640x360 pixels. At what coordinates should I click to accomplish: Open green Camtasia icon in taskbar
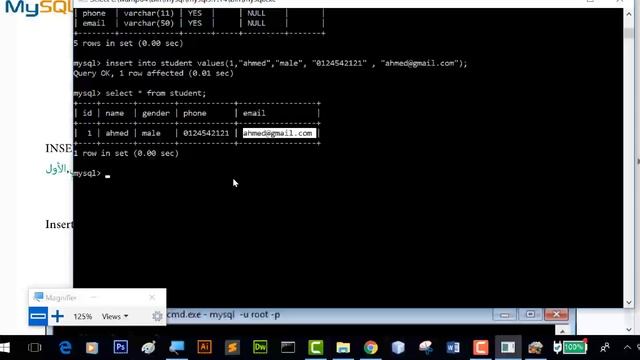click(316, 348)
